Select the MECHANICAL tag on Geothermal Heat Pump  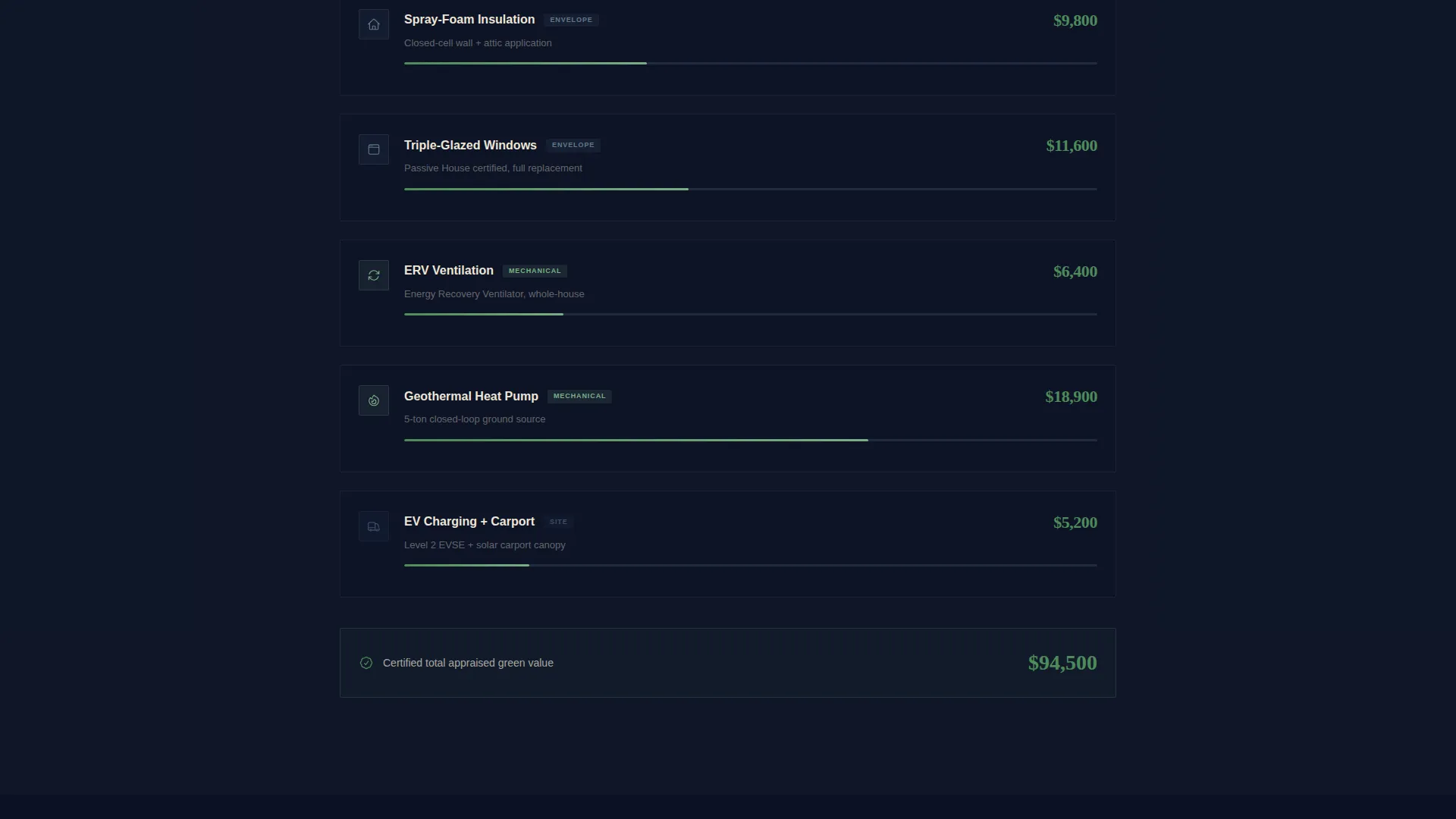tap(579, 396)
